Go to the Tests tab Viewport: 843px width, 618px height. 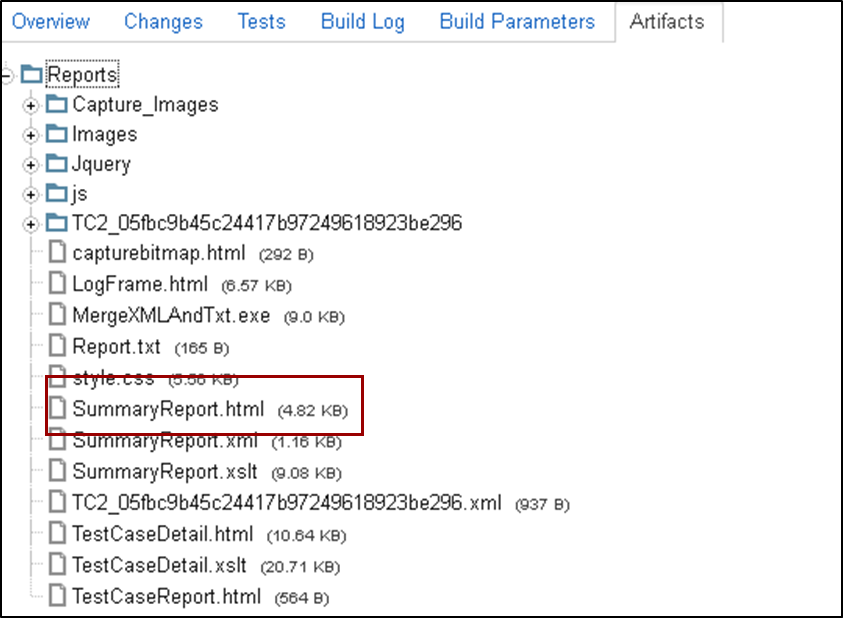261,21
